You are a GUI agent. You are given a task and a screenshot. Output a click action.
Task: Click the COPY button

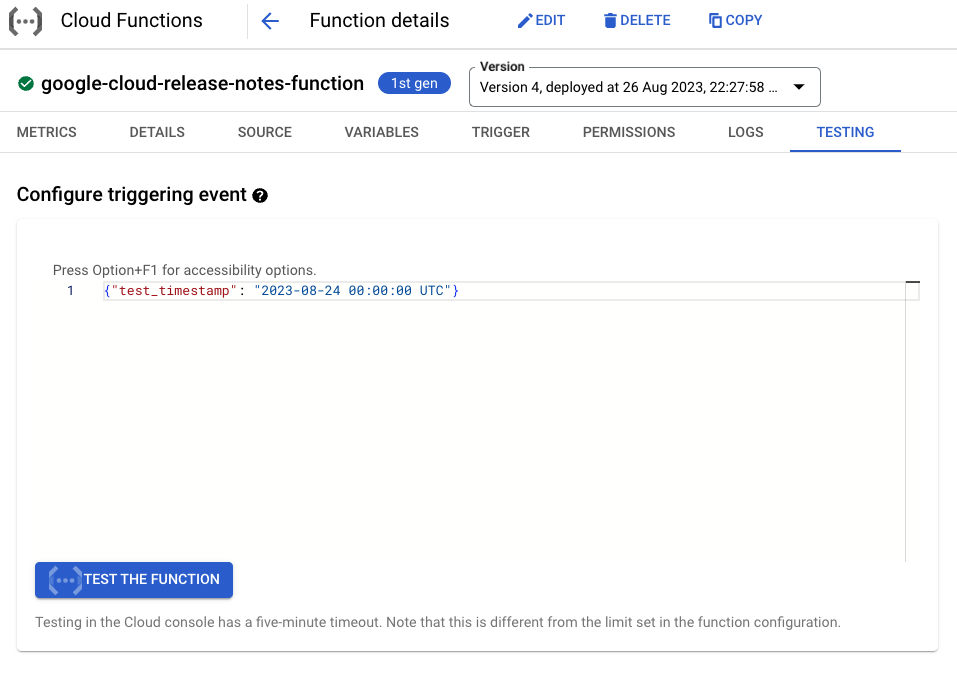click(x=735, y=21)
